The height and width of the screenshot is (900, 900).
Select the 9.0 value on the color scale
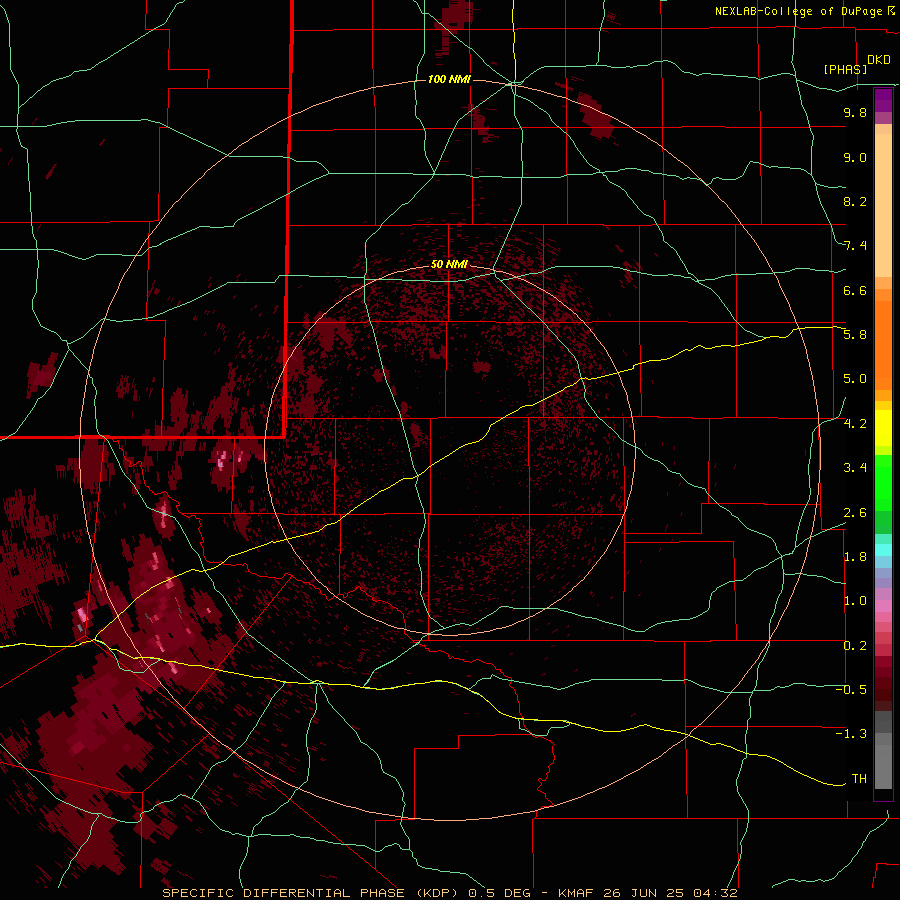855,157
